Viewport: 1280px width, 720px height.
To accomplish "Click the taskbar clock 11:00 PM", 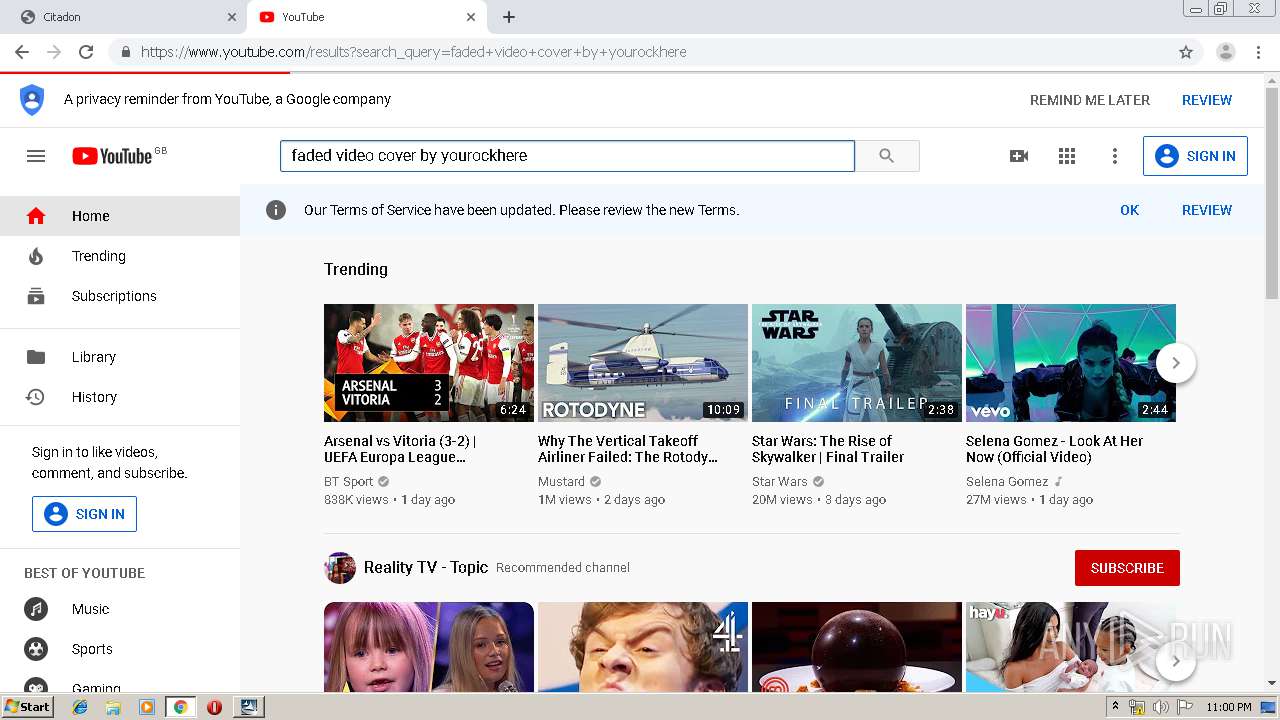I will tap(1229, 707).
